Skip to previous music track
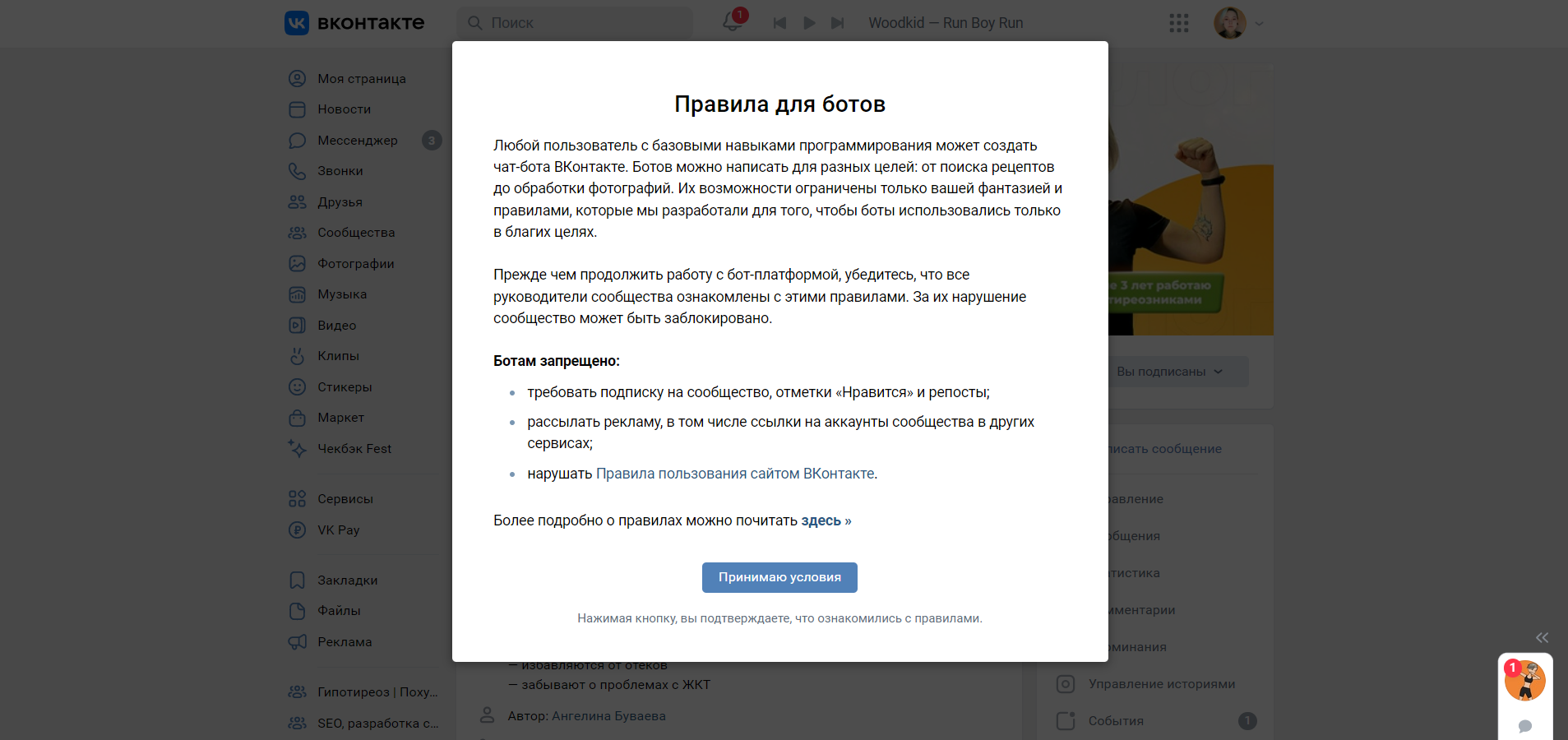The width and height of the screenshot is (1568, 740). (x=779, y=23)
